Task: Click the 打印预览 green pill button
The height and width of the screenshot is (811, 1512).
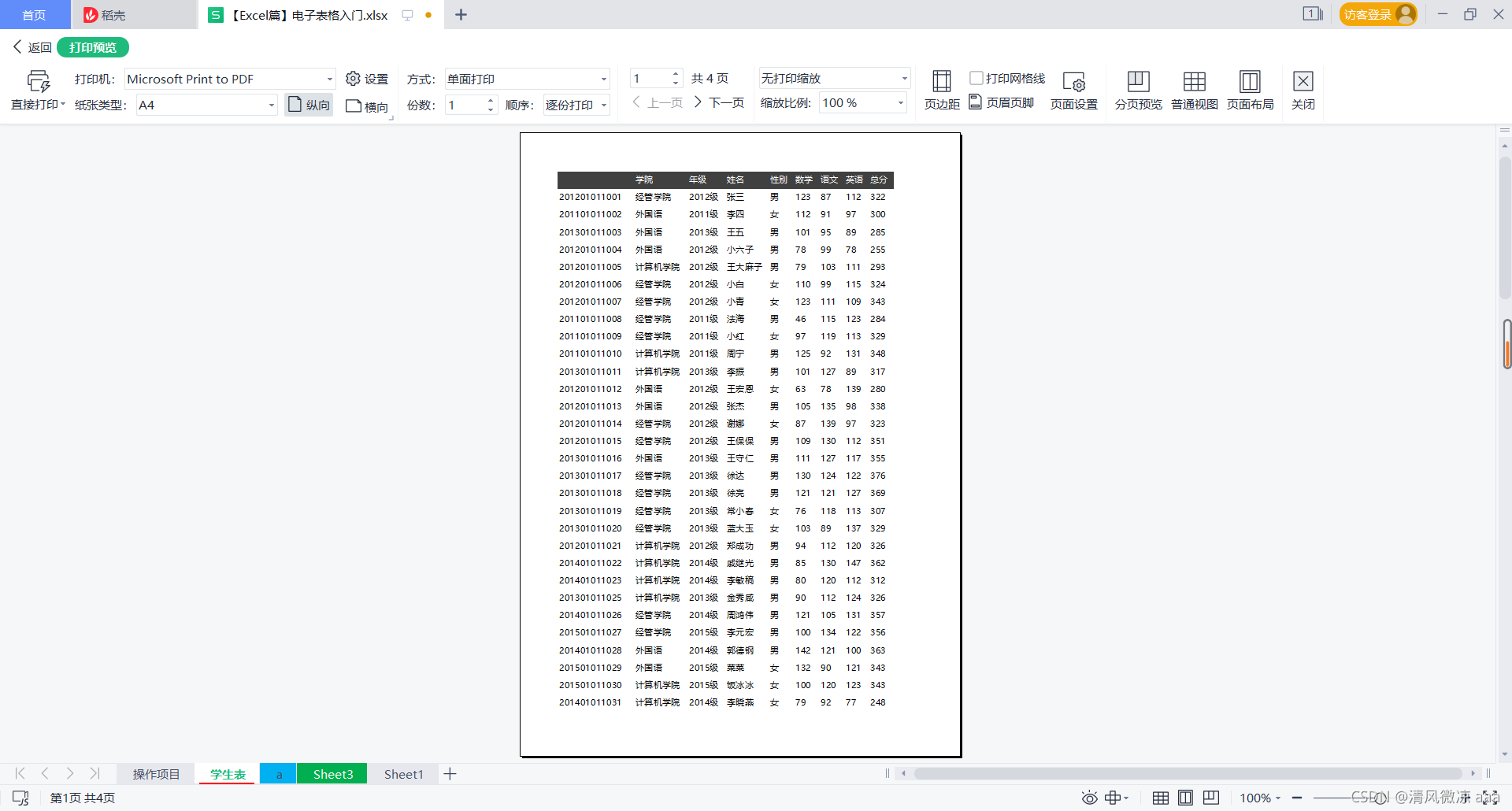Action: (93, 47)
